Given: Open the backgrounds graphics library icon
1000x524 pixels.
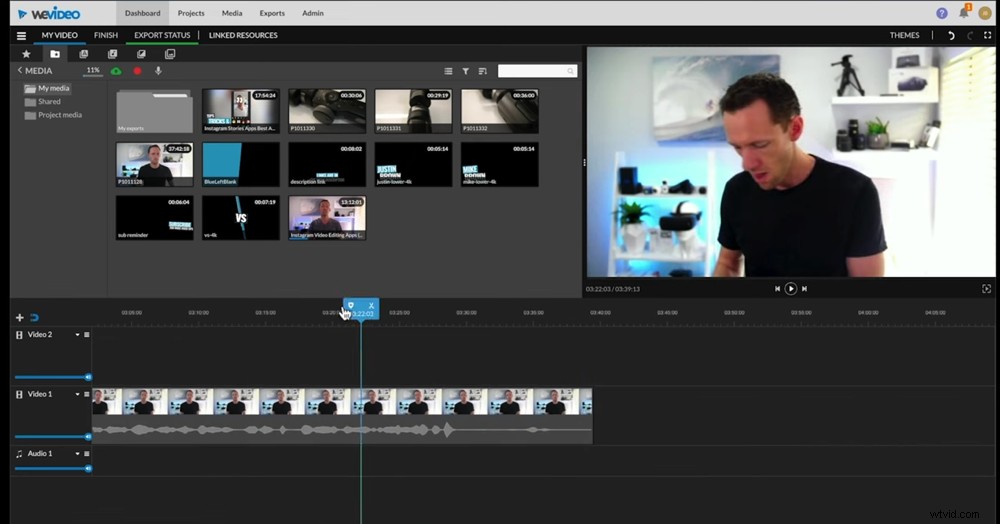Looking at the screenshot, I should point(170,54).
